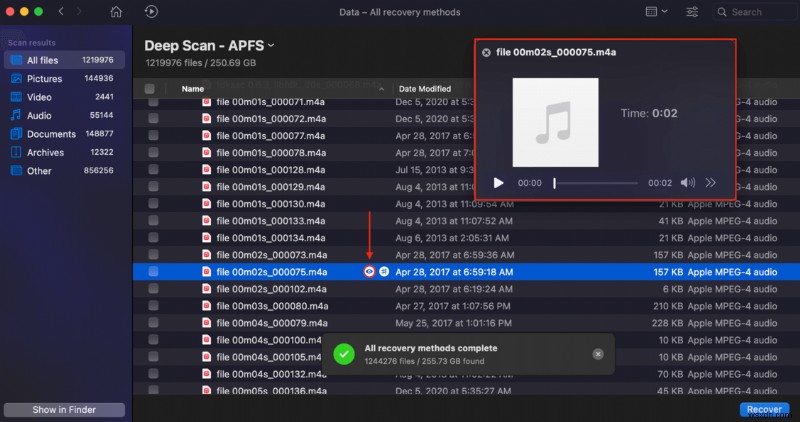This screenshot has height=422, width=800.
Task: Click the audio preview seek slider
Action: click(x=595, y=183)
